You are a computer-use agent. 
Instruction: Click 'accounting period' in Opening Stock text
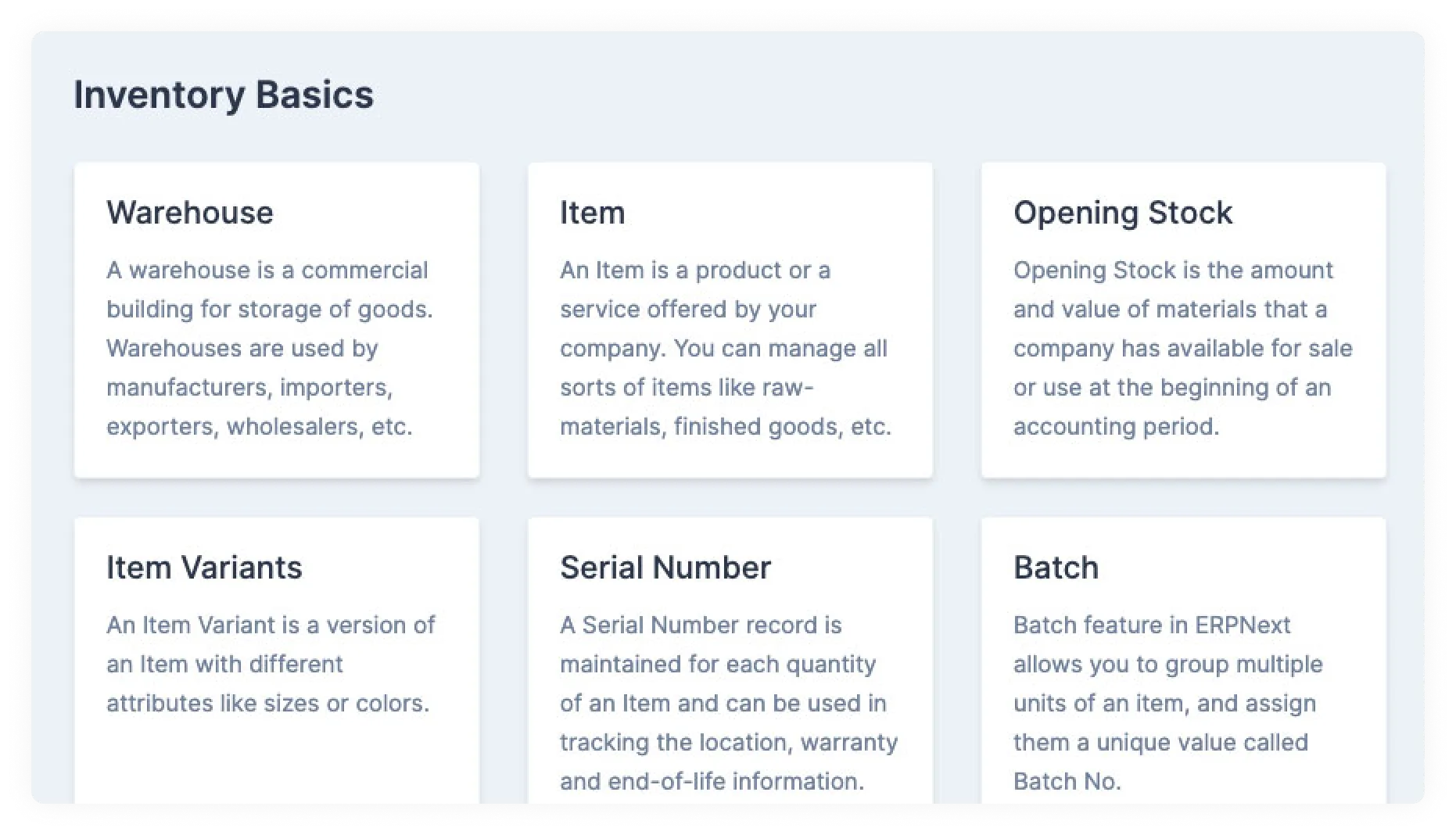coord(1116,426)
